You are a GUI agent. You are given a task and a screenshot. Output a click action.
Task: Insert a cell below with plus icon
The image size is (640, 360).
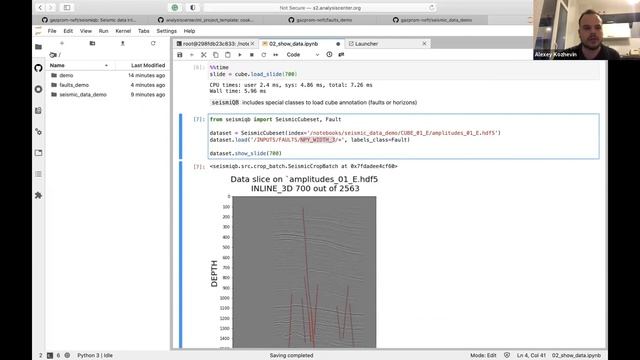pos(191,55)
